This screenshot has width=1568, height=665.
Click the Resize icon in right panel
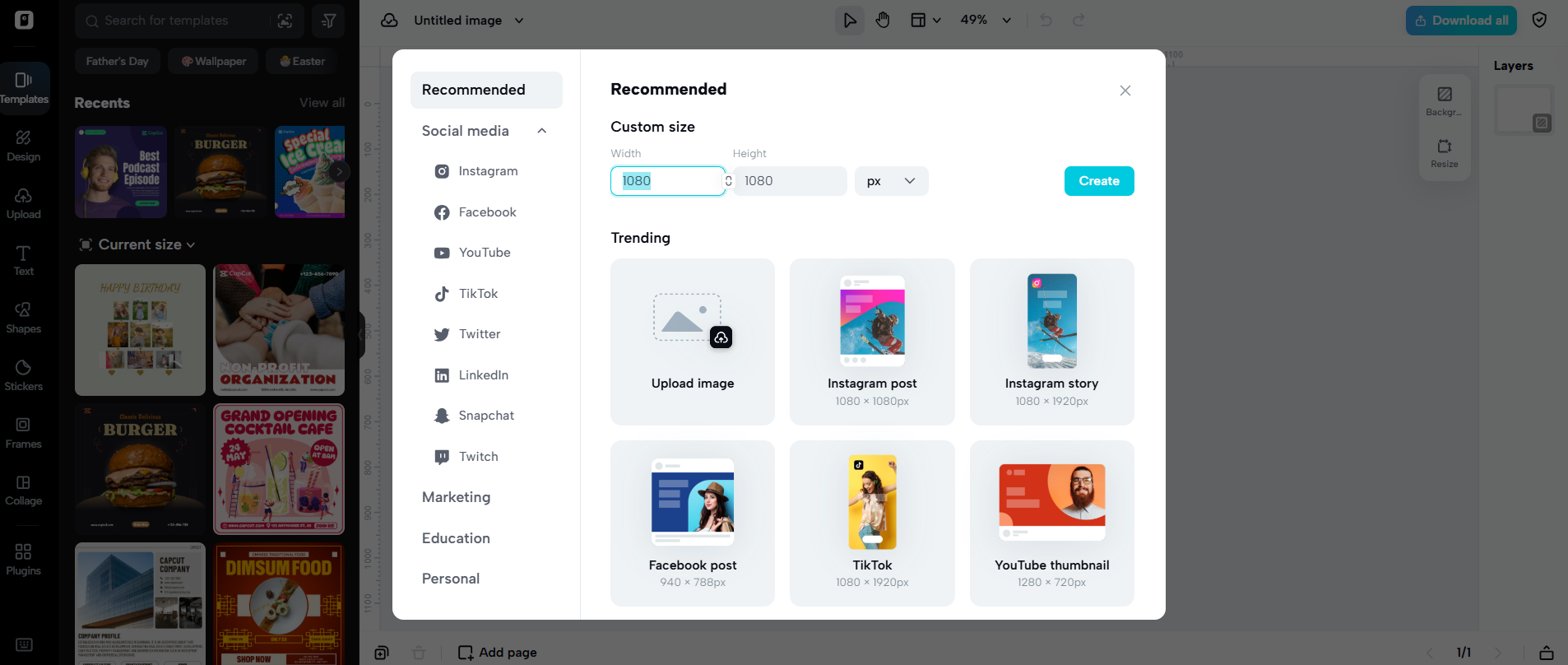pos(1444,152)
